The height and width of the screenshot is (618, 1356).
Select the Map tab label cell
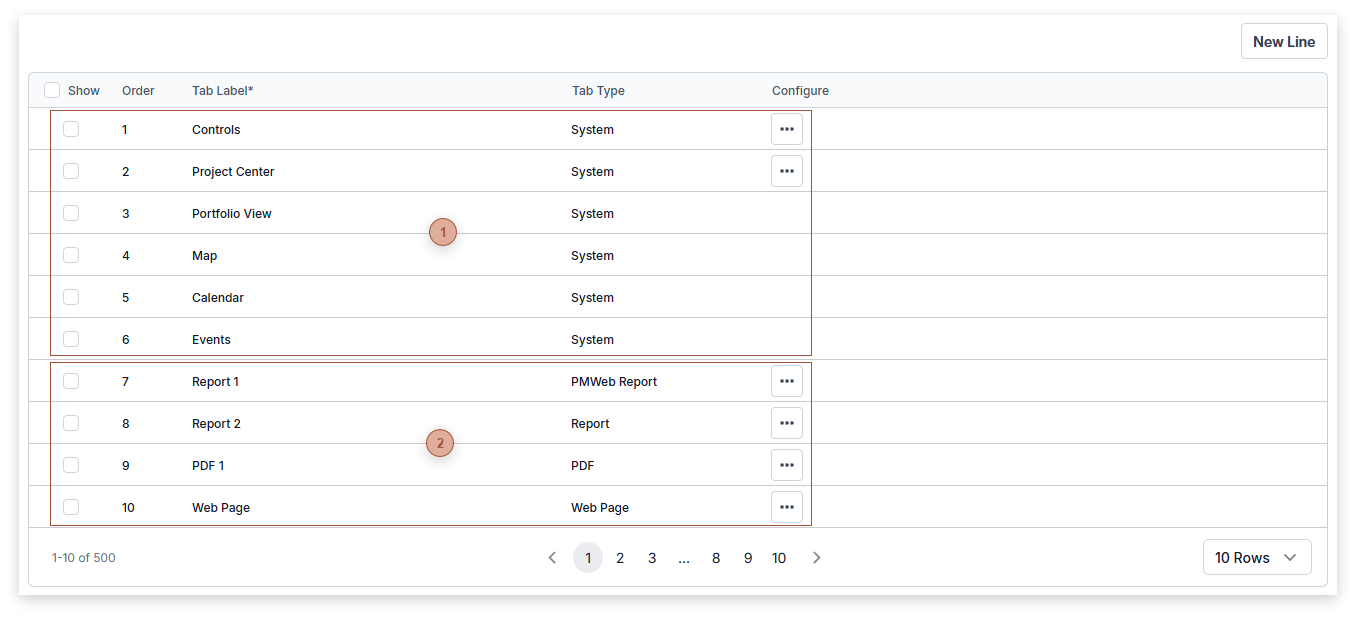(204, 255)
